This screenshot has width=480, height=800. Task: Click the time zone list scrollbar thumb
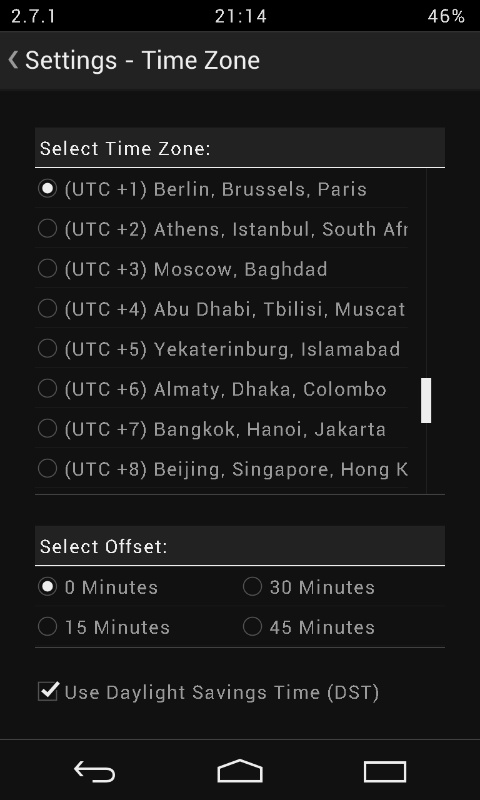point(426,401)
